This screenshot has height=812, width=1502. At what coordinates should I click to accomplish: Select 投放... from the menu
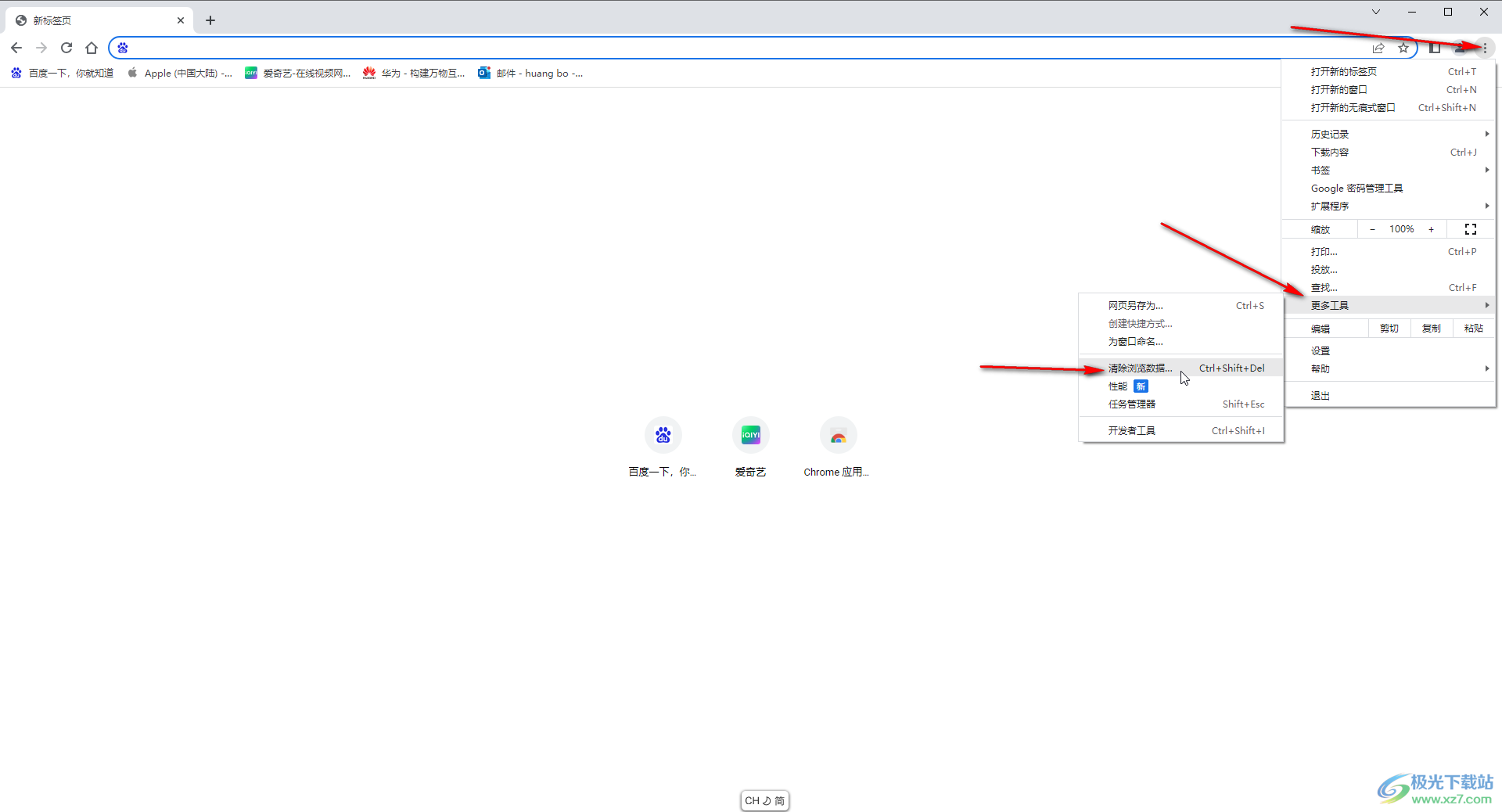(x=1389, y=269)
